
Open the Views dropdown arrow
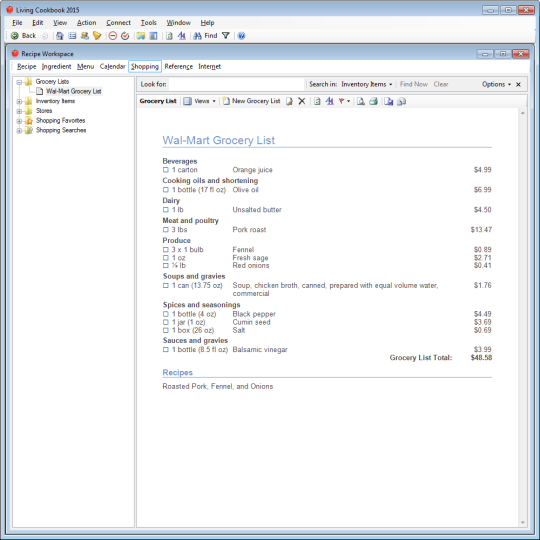[x=214, y=101]
